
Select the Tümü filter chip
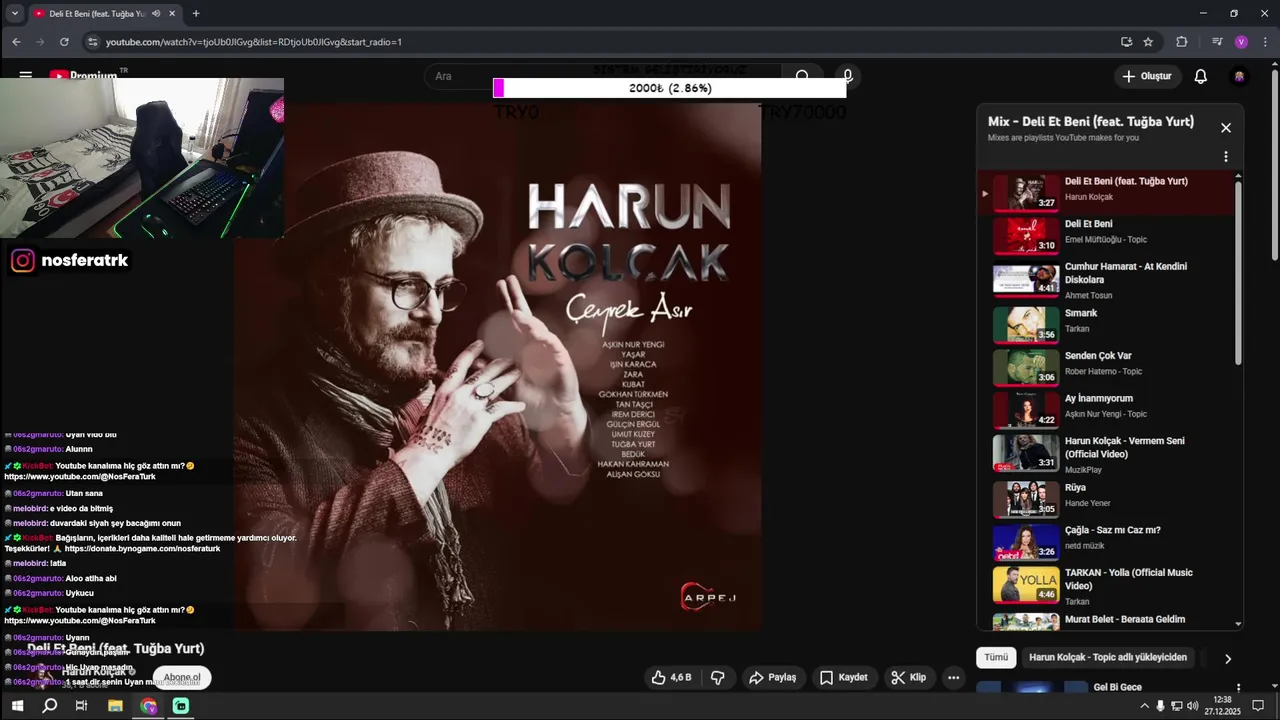996,658
